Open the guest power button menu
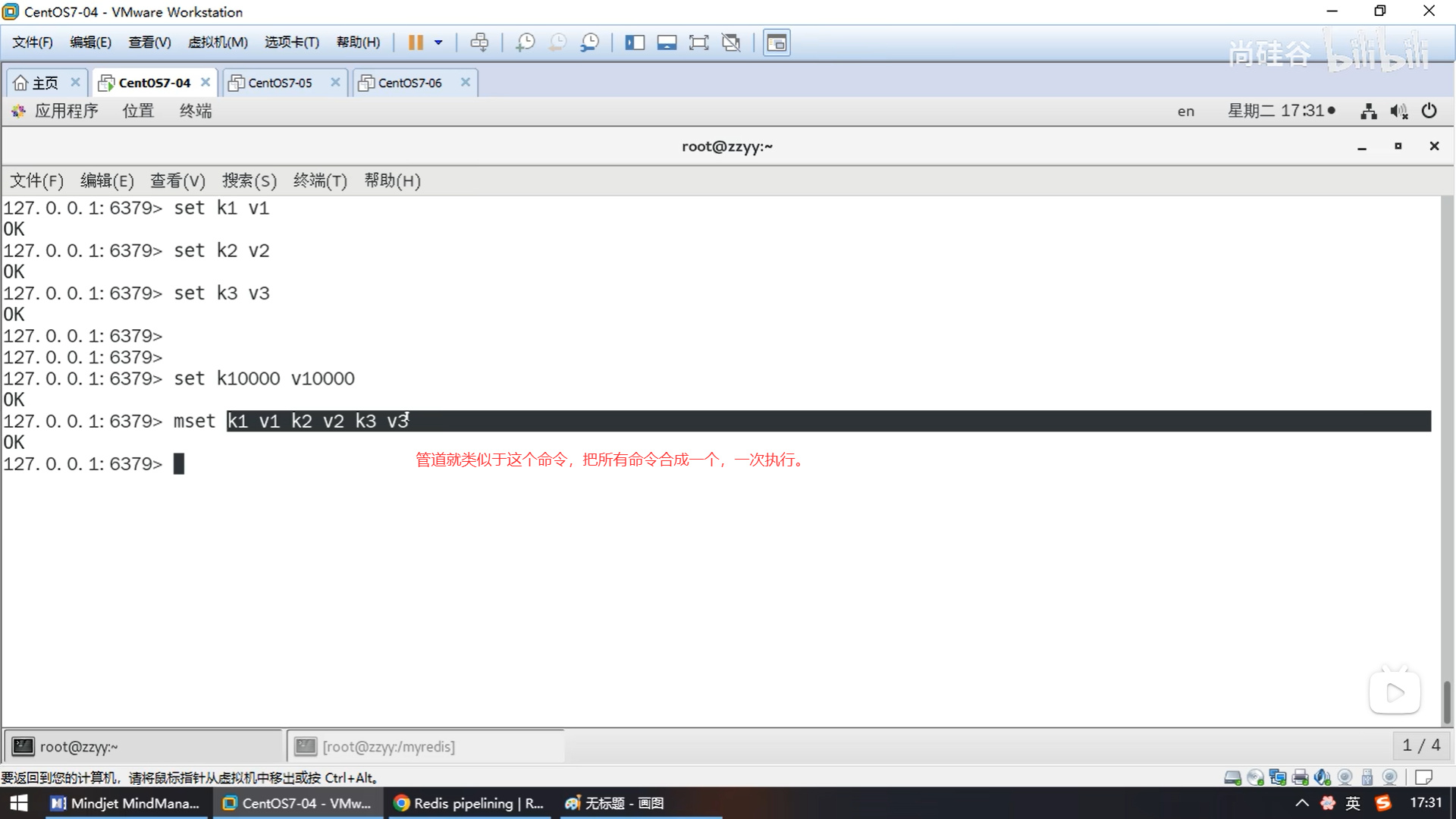1456x819 pixels. [x=1429, y=111]
